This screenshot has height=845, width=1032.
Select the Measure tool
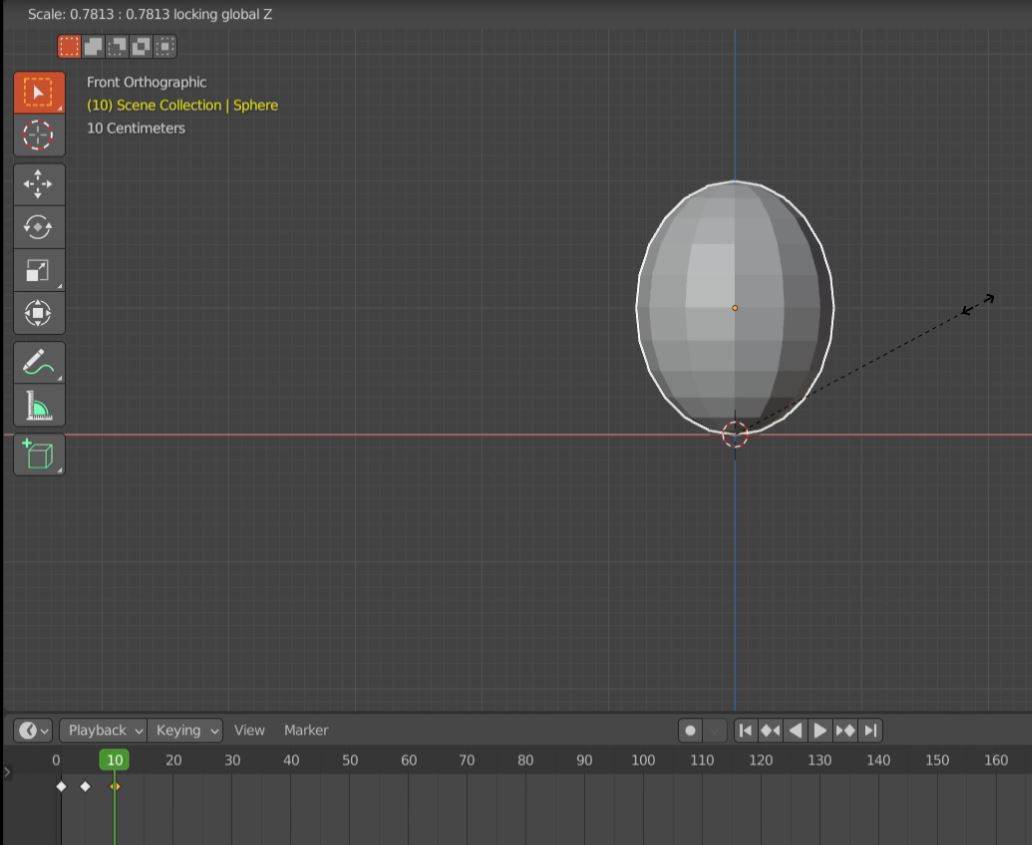click(38, 404)
